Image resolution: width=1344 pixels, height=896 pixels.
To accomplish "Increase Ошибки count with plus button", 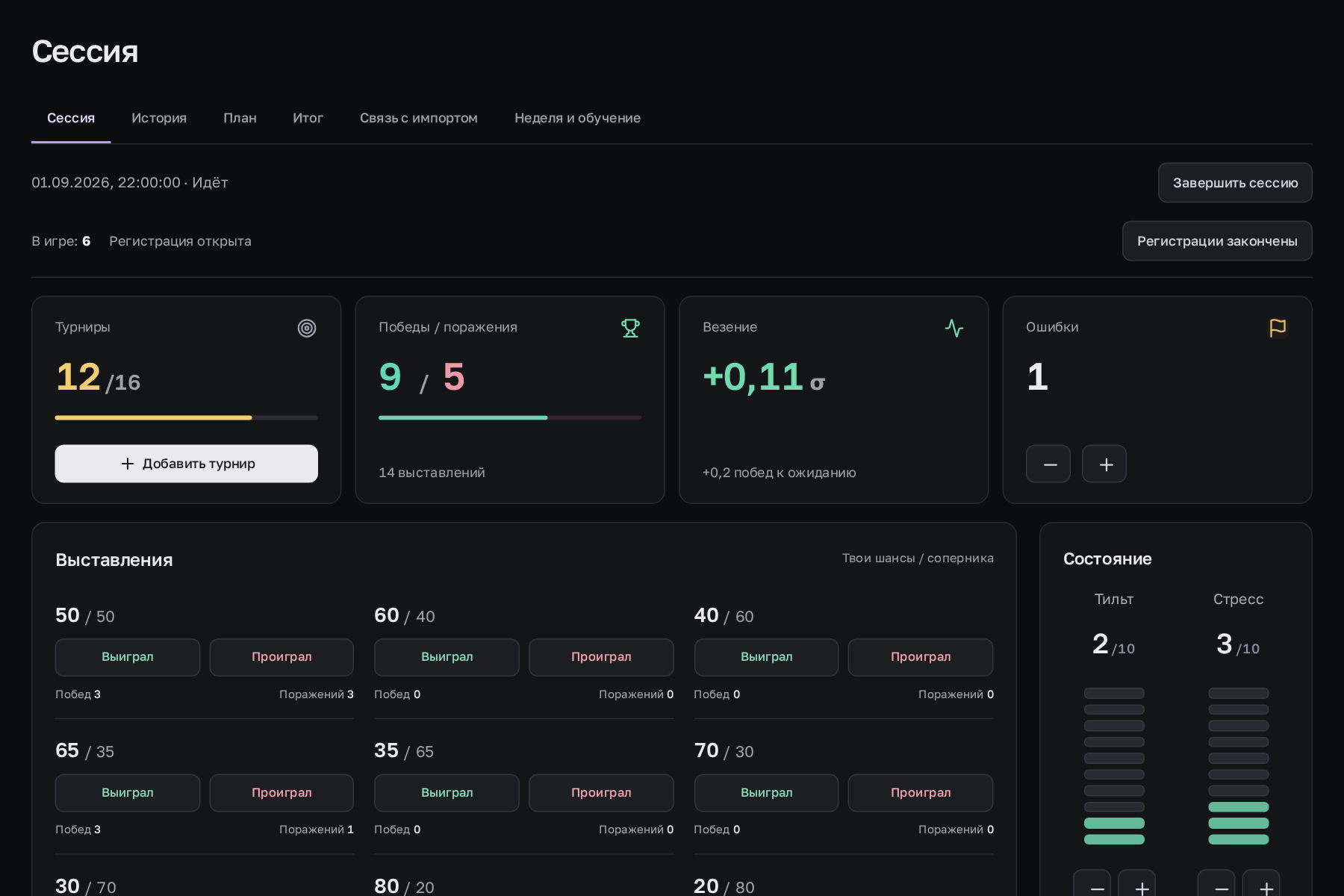I will (x=1104, y=464).
